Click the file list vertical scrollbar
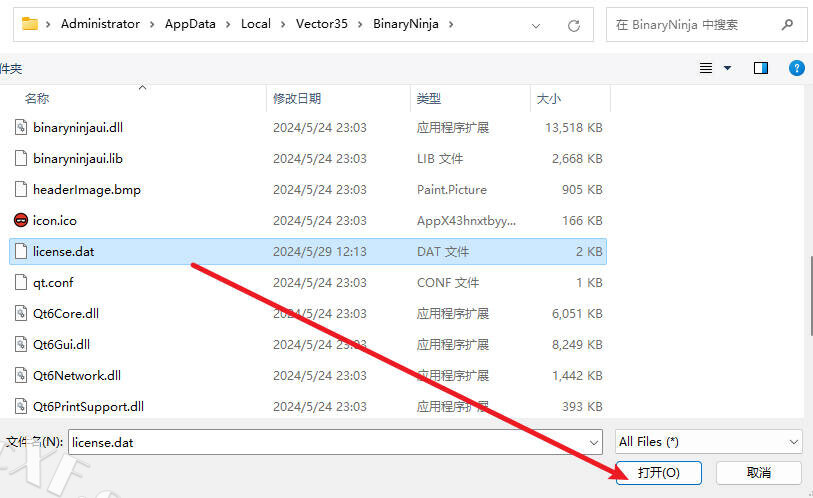 [809, 296]
